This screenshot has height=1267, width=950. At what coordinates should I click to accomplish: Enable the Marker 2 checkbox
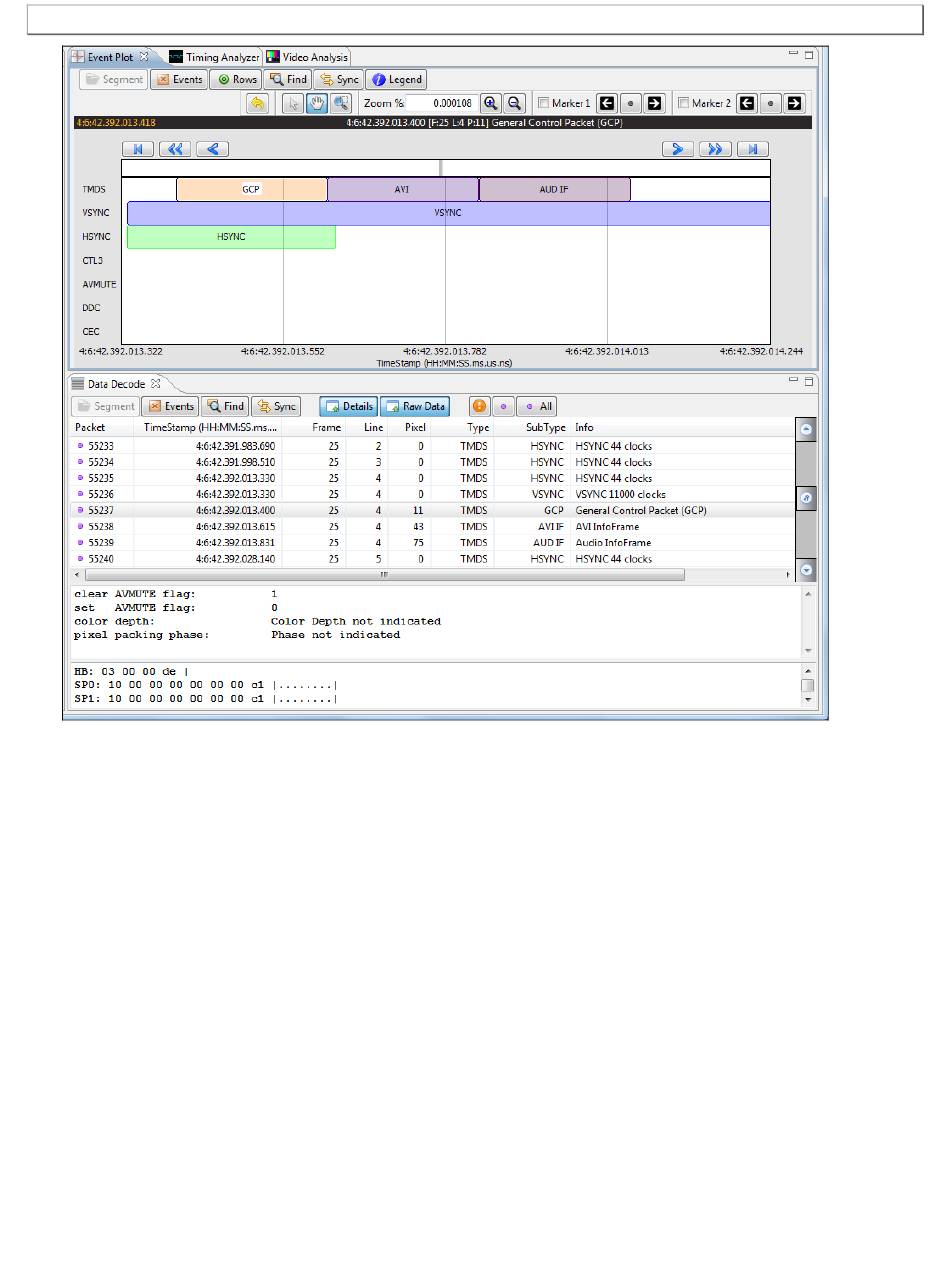tap(683, 103)
